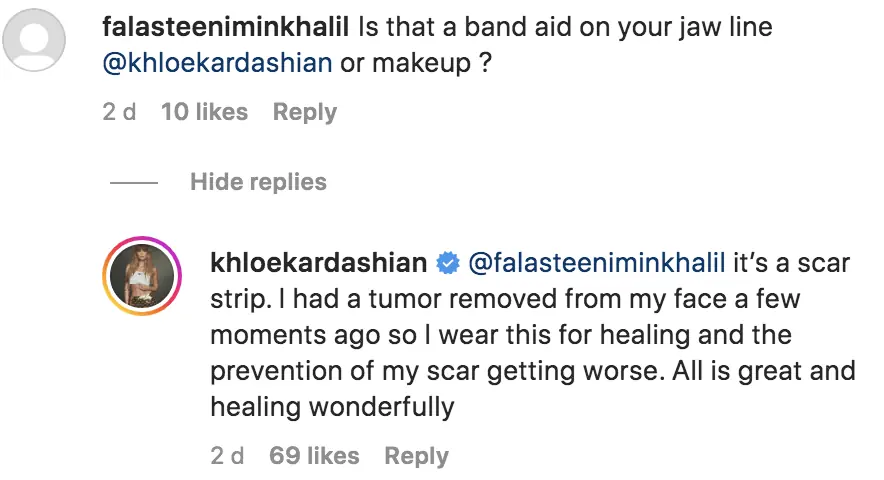Click the 'healing wonderfully' text in the reply
Screen dimensions: 884x480
click(332, 407)
